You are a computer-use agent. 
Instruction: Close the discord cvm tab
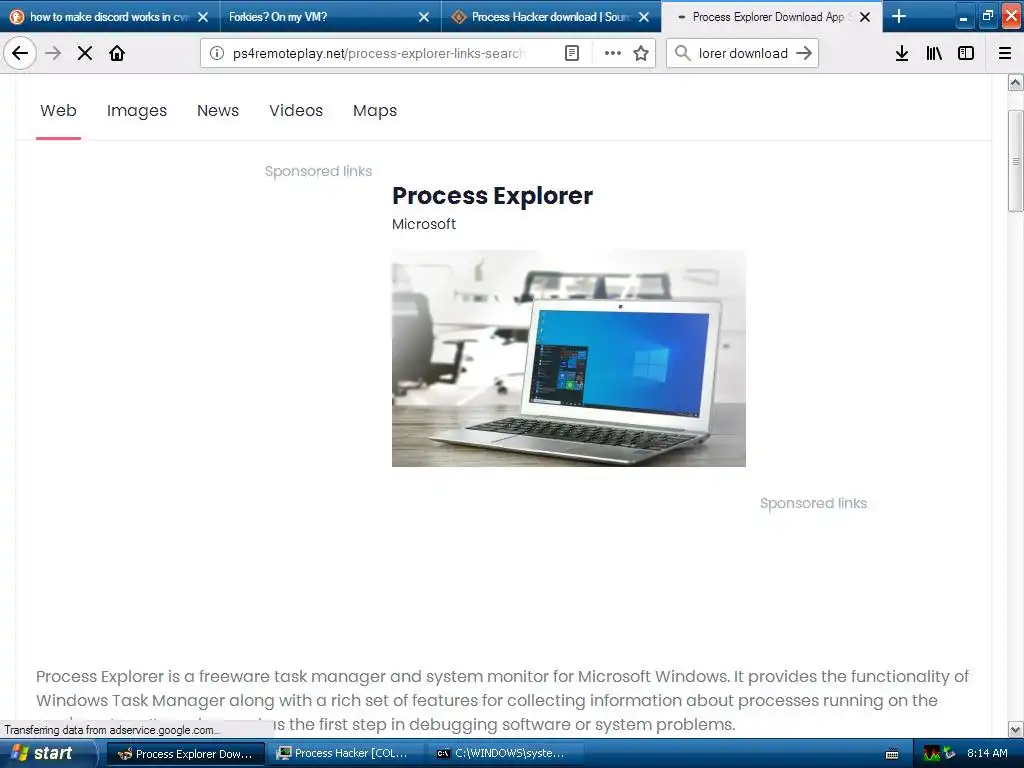coord(203,17)
